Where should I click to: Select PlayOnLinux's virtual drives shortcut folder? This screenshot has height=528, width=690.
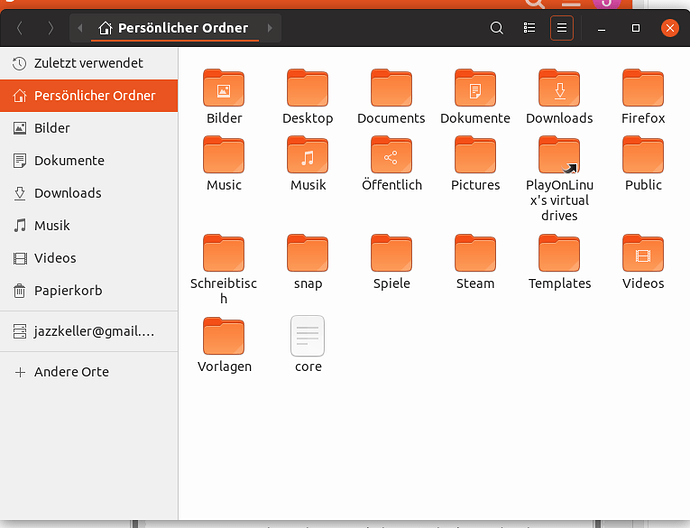point(559,156)
